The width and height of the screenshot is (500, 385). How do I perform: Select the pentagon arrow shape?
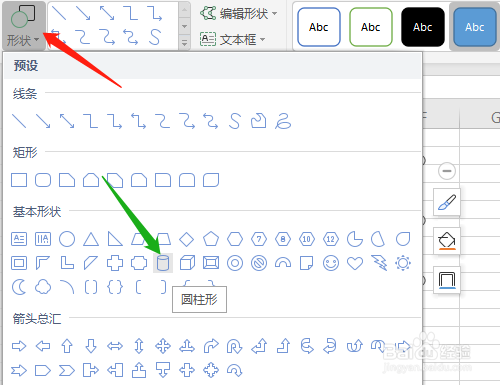[43, 370]
